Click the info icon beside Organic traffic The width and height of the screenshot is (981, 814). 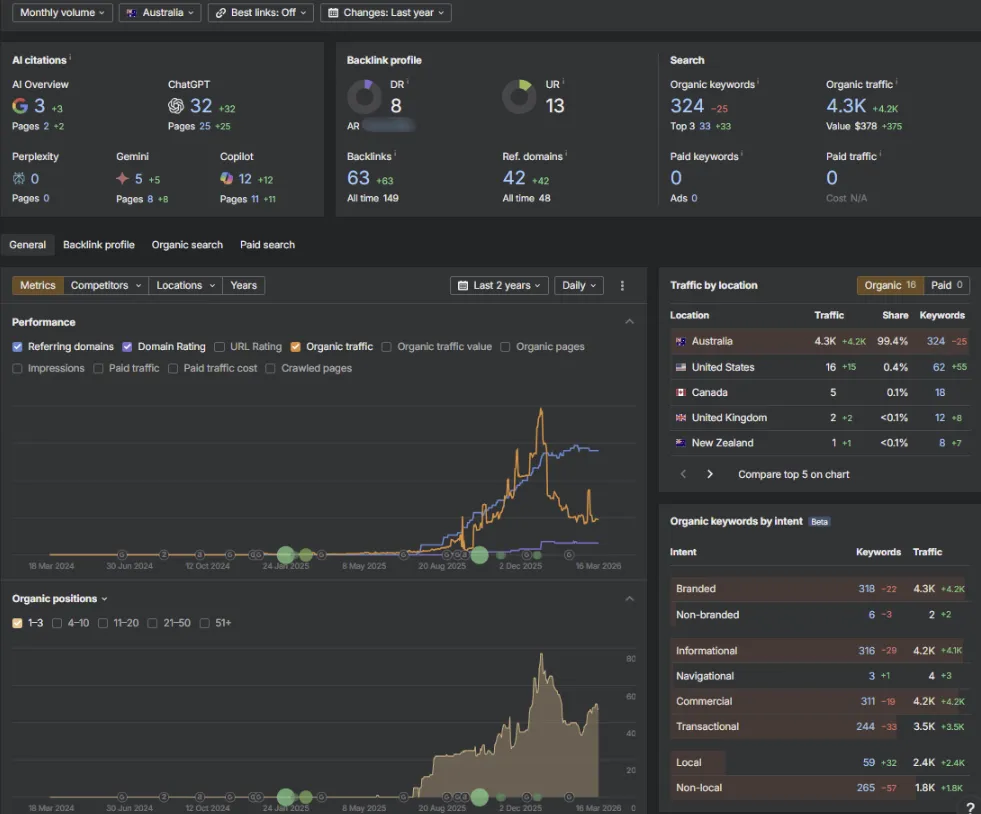pyautogui.click(x=897, y=81)
